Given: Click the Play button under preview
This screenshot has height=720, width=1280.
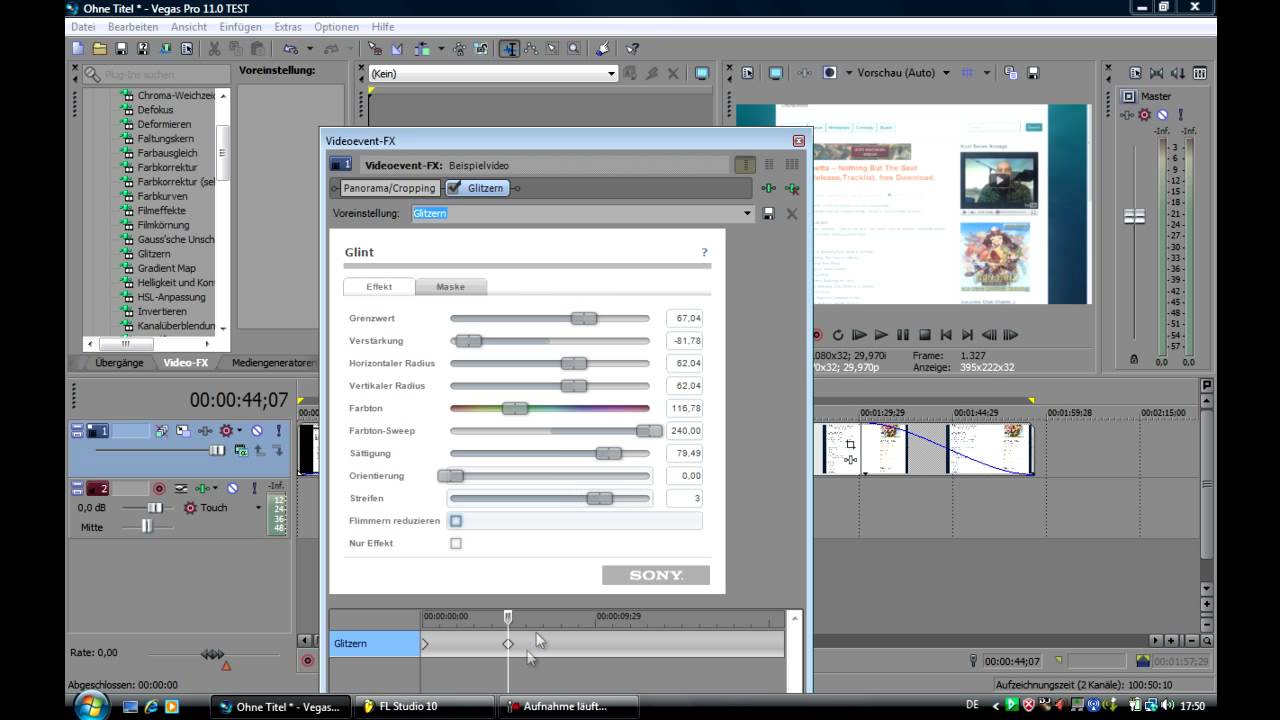Looking at the screenshot, I should click(x=881, y=335).
